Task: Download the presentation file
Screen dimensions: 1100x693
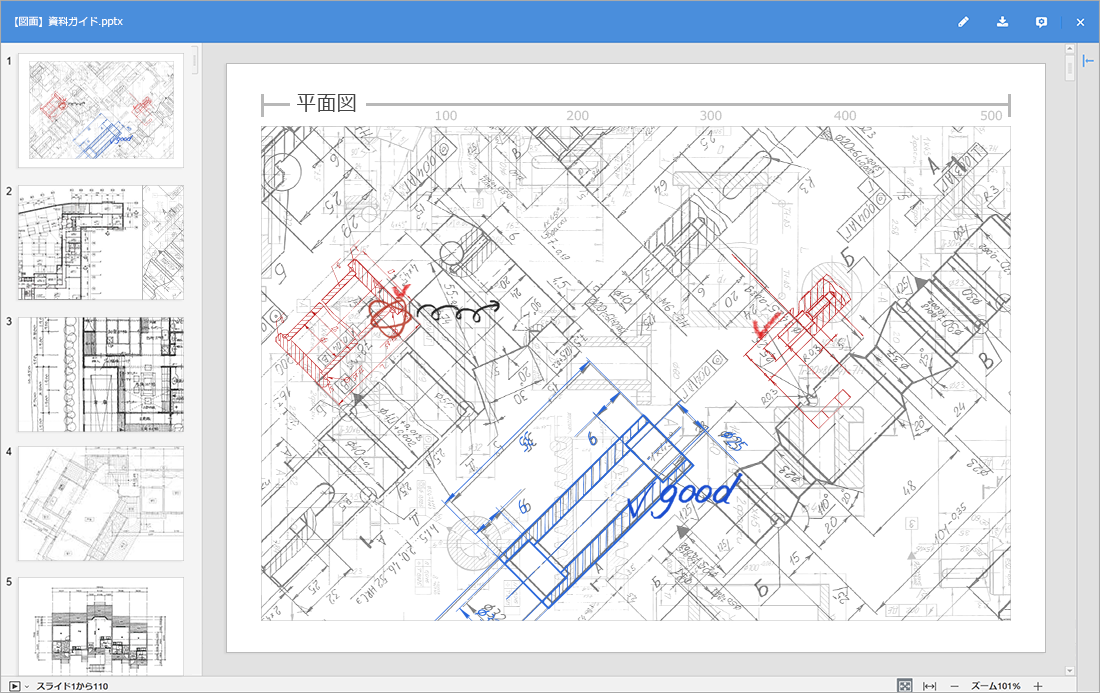Action: tap(1002, 22)
